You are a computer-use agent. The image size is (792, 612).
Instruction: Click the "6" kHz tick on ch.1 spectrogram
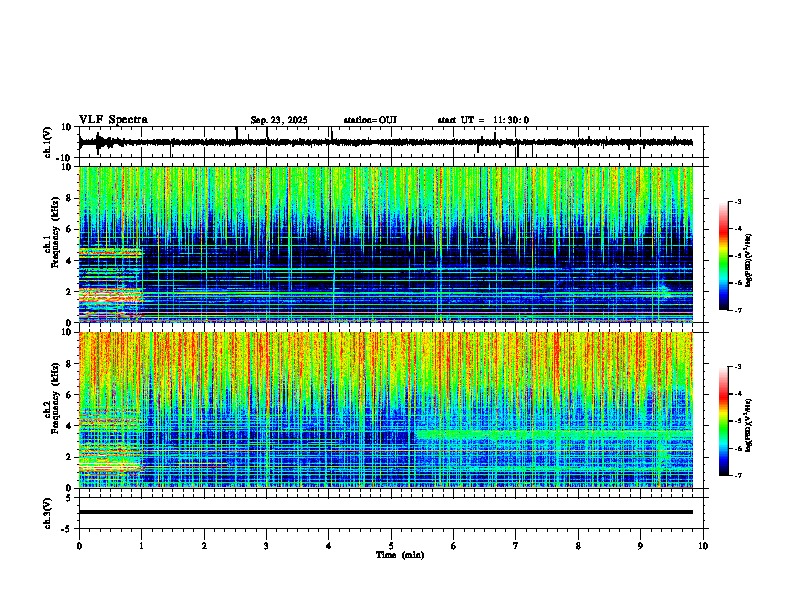[70, 229]
